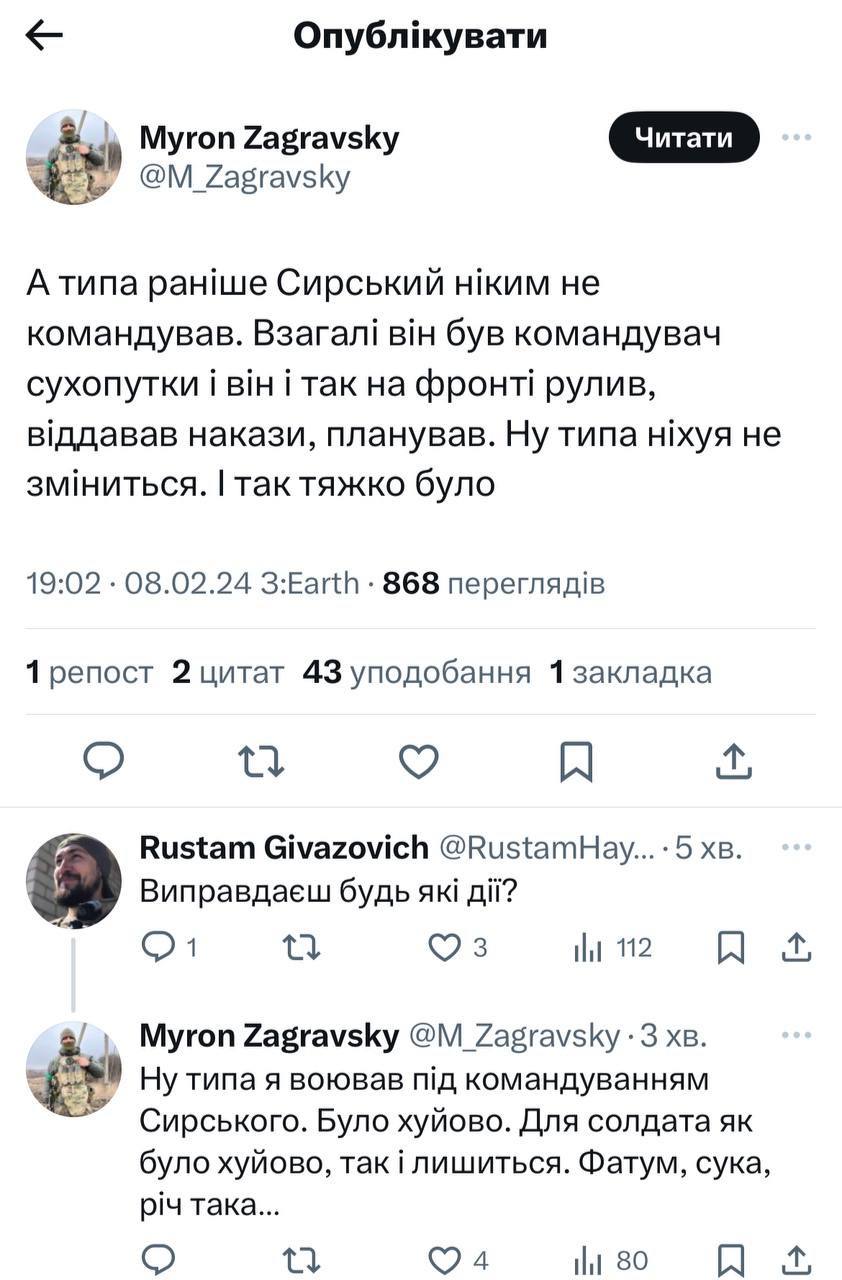This screenshot has width=842, height=1280.
Task: Bookmark Rustam Givazovich's reply
Action: 732,947
